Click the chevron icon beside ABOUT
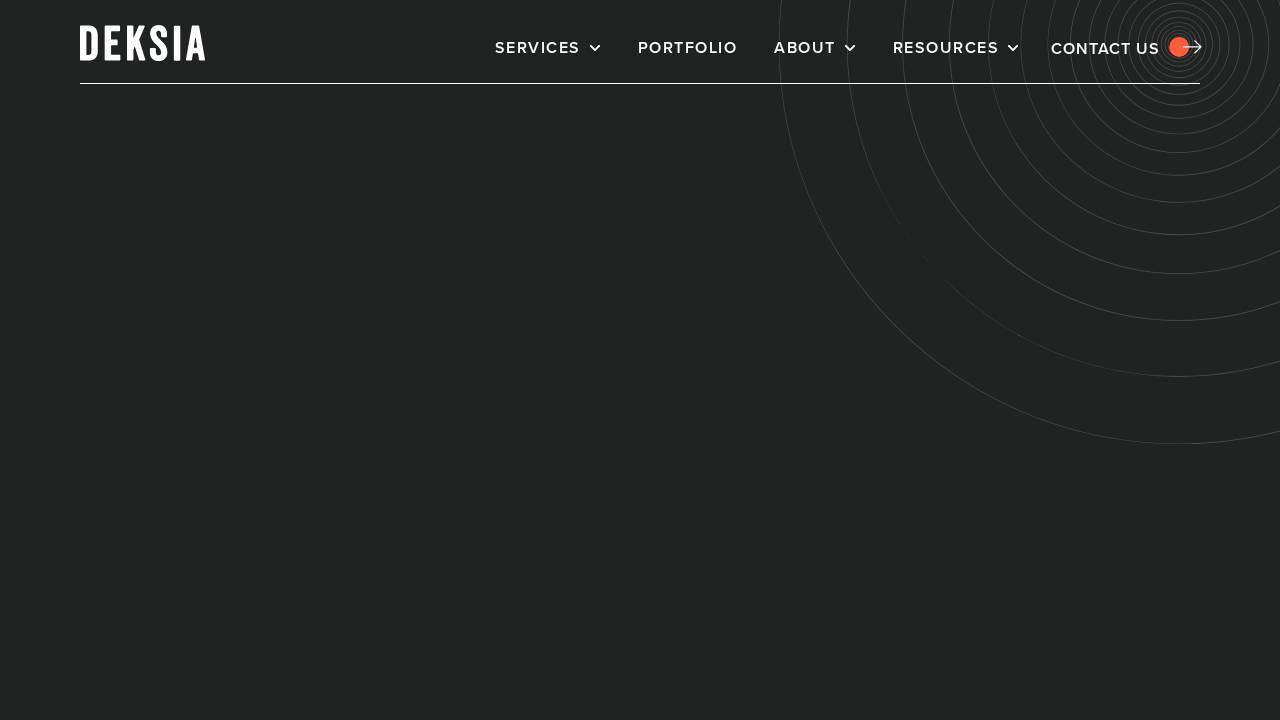The height and width of the screenshot is (720, 1280). (850, 48)
